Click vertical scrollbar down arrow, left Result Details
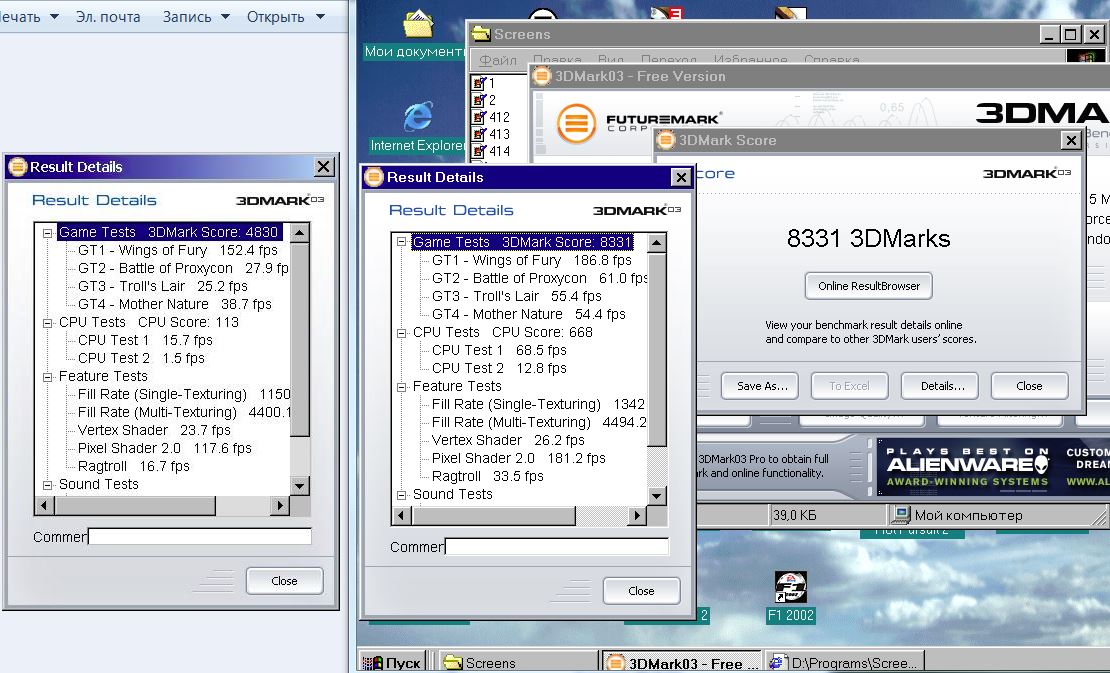 [x=299, y=485]
